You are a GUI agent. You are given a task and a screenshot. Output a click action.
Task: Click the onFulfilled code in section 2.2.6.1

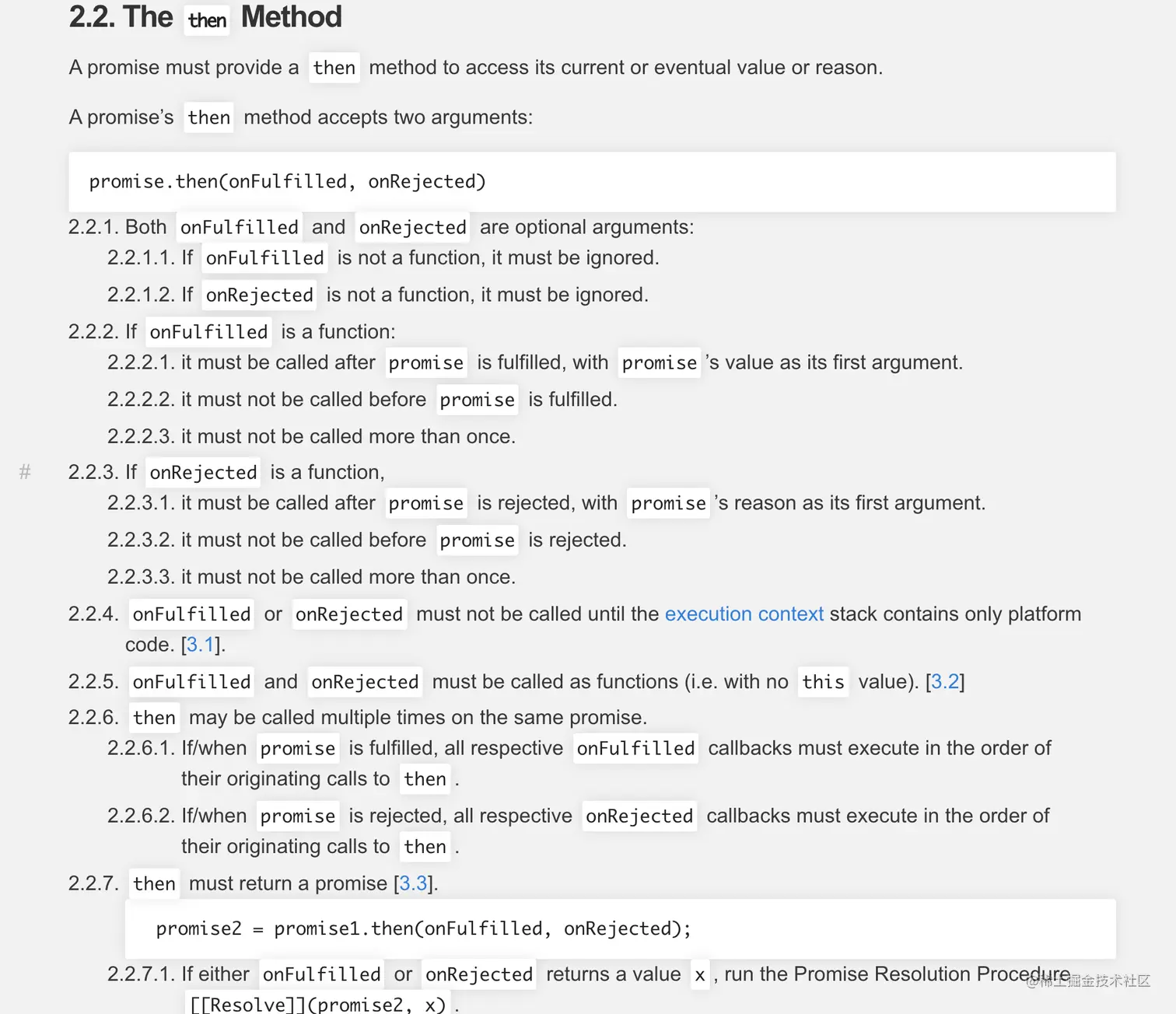(635, 748)
